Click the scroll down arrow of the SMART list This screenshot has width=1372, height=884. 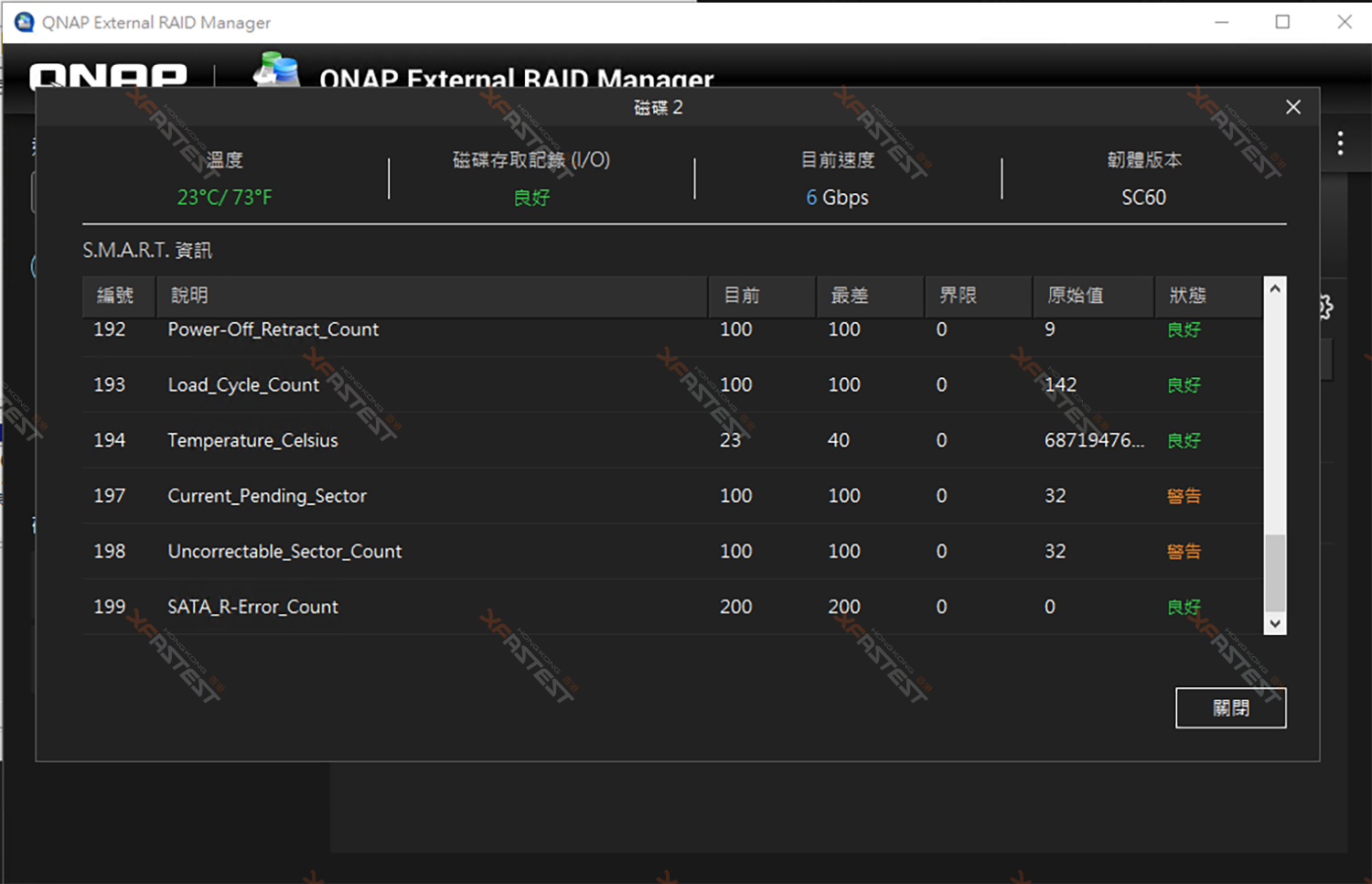coord(1275,623)
